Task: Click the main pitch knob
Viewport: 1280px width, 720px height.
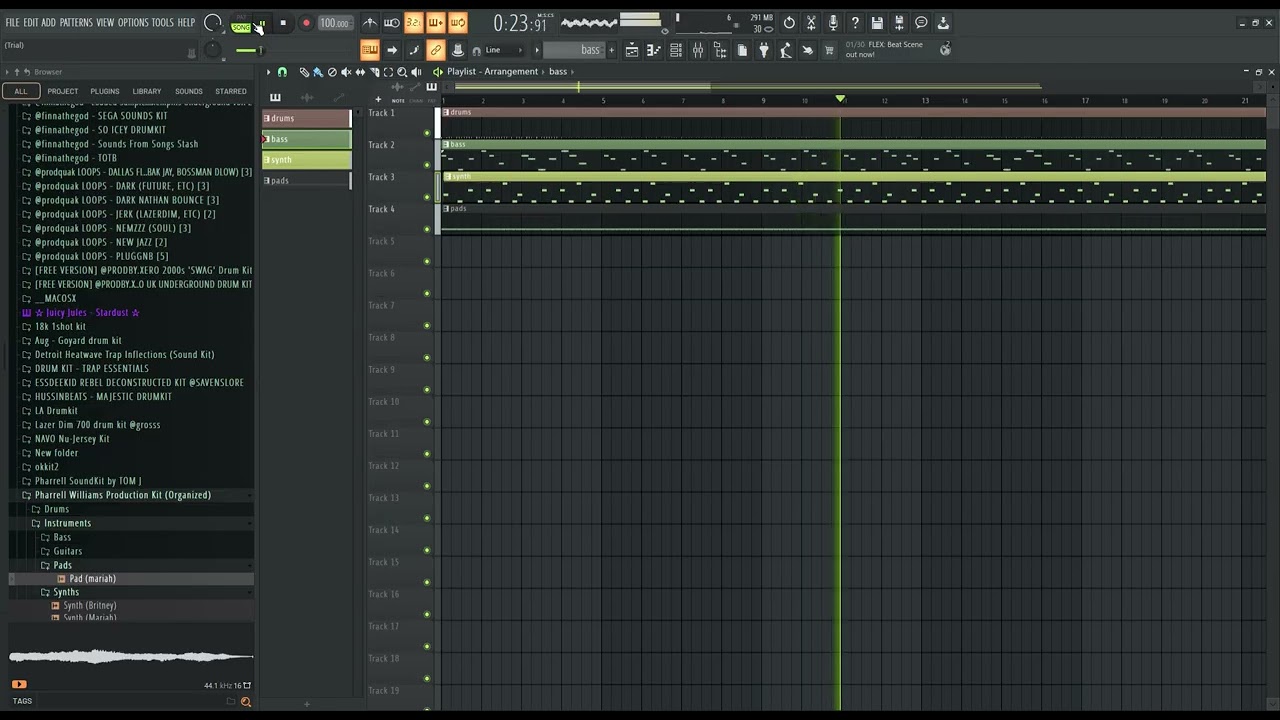Action: pyautogui.click(x=212, y=50)
